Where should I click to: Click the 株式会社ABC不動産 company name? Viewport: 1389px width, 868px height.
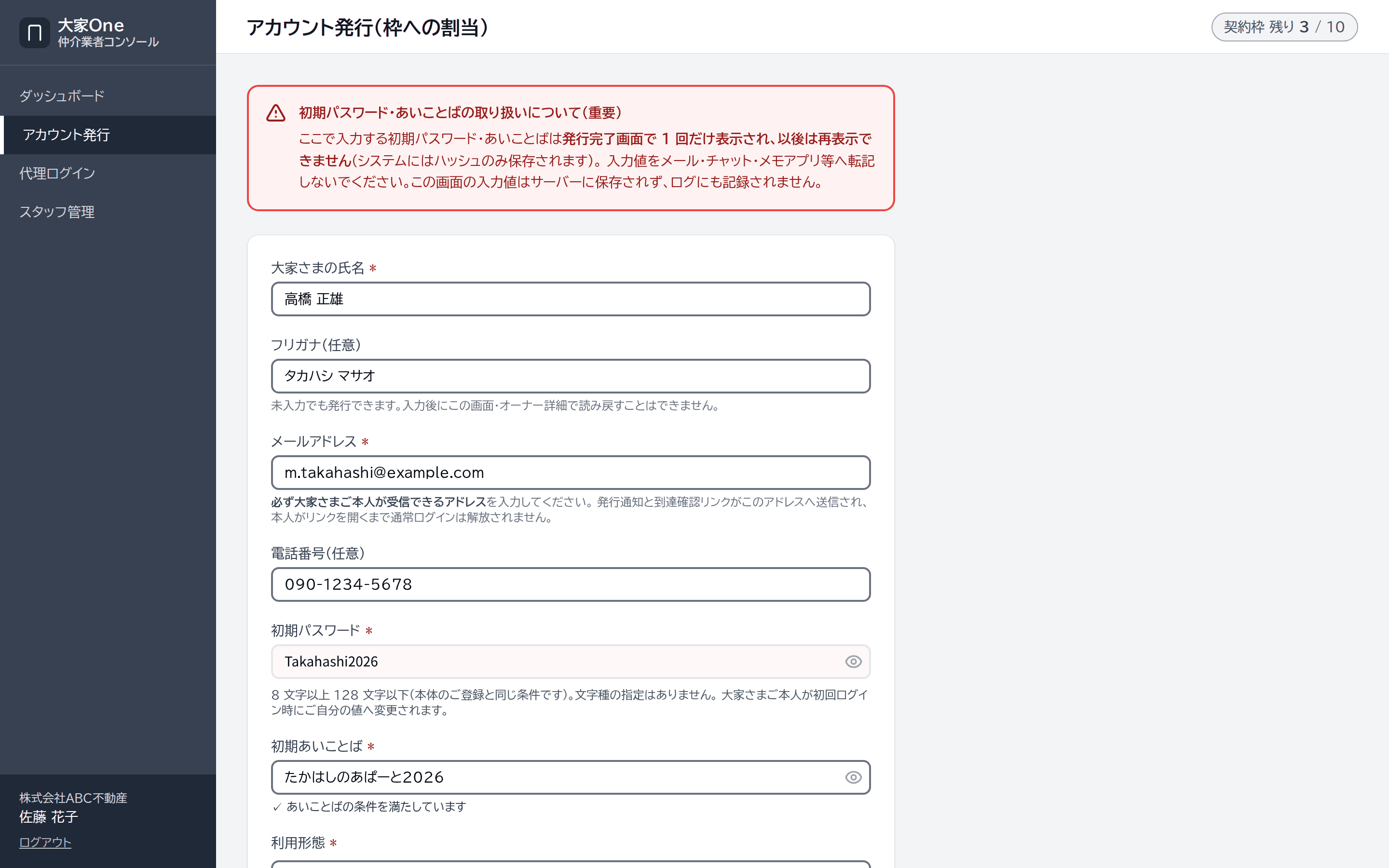click(73, 798)
